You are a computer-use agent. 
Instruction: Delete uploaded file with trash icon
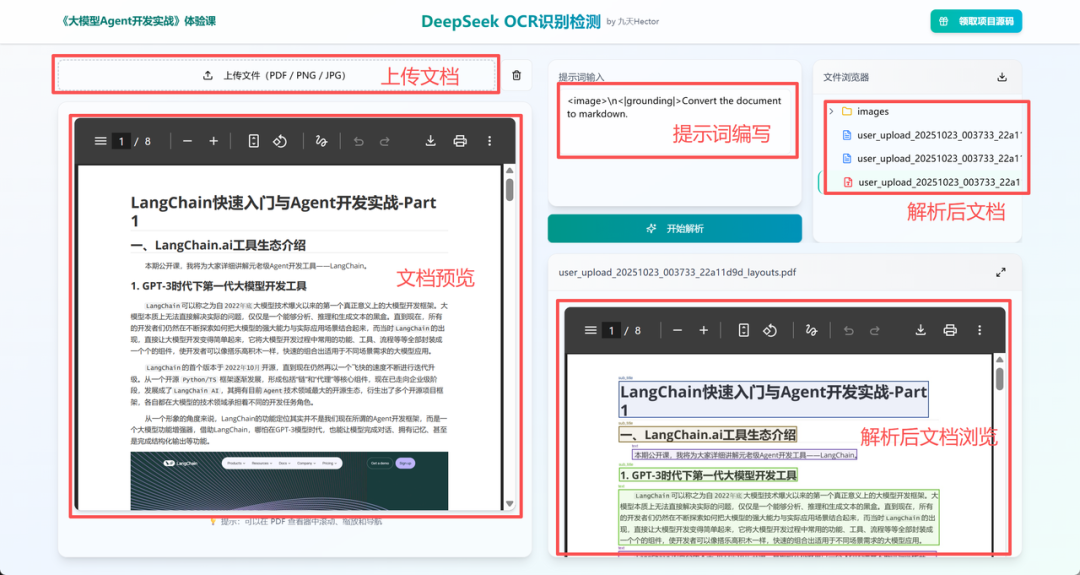[x=517, y=76]
